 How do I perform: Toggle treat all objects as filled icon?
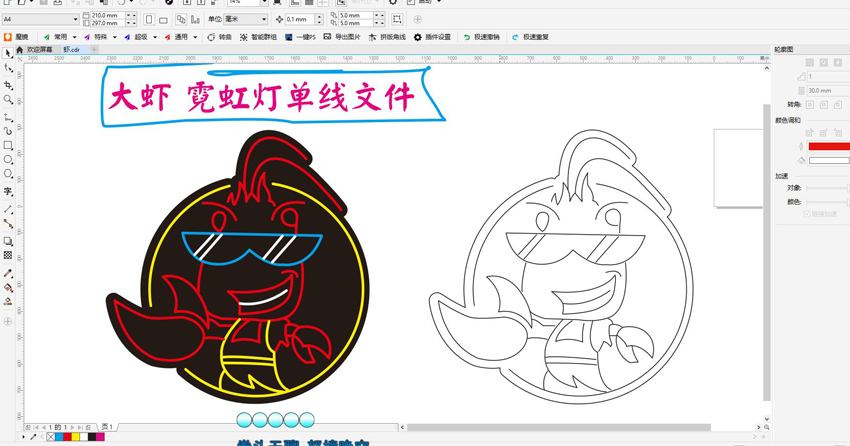pyautogui.click(x=397, y=19)
